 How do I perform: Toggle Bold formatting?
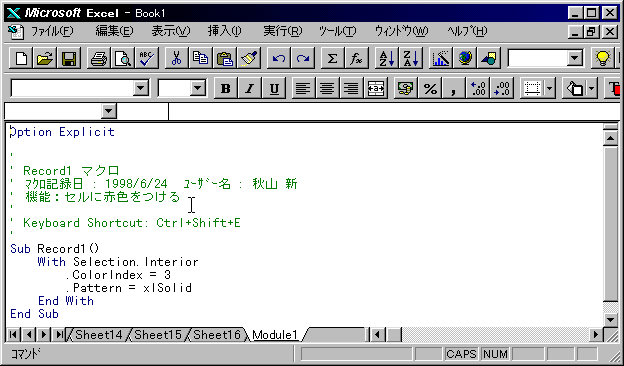pos(226,88)
